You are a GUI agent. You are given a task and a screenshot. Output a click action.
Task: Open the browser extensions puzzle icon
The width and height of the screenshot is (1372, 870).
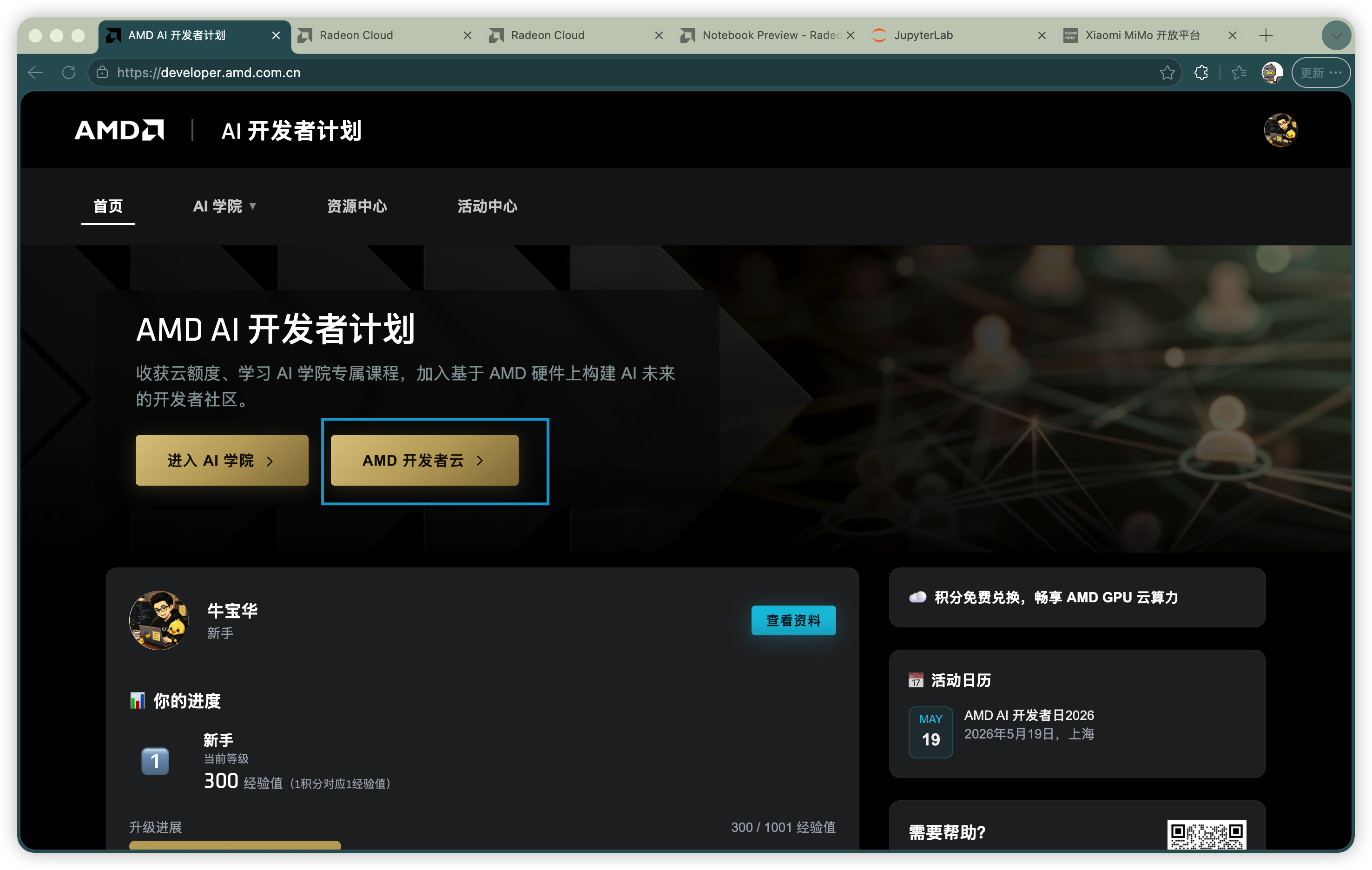point(1201,72)
